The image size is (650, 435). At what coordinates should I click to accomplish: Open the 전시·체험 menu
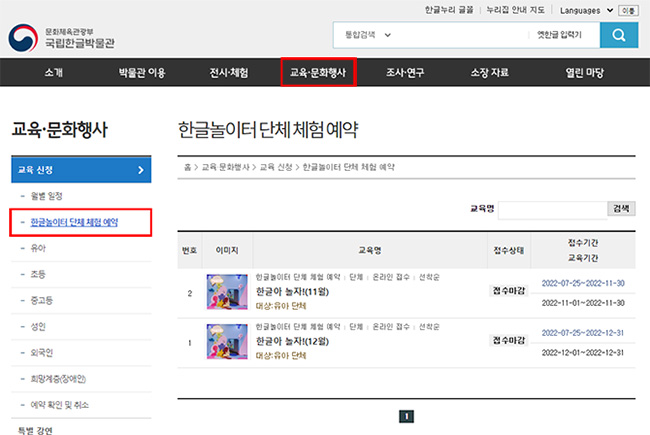pyautogui.click(x=228, y=73)
